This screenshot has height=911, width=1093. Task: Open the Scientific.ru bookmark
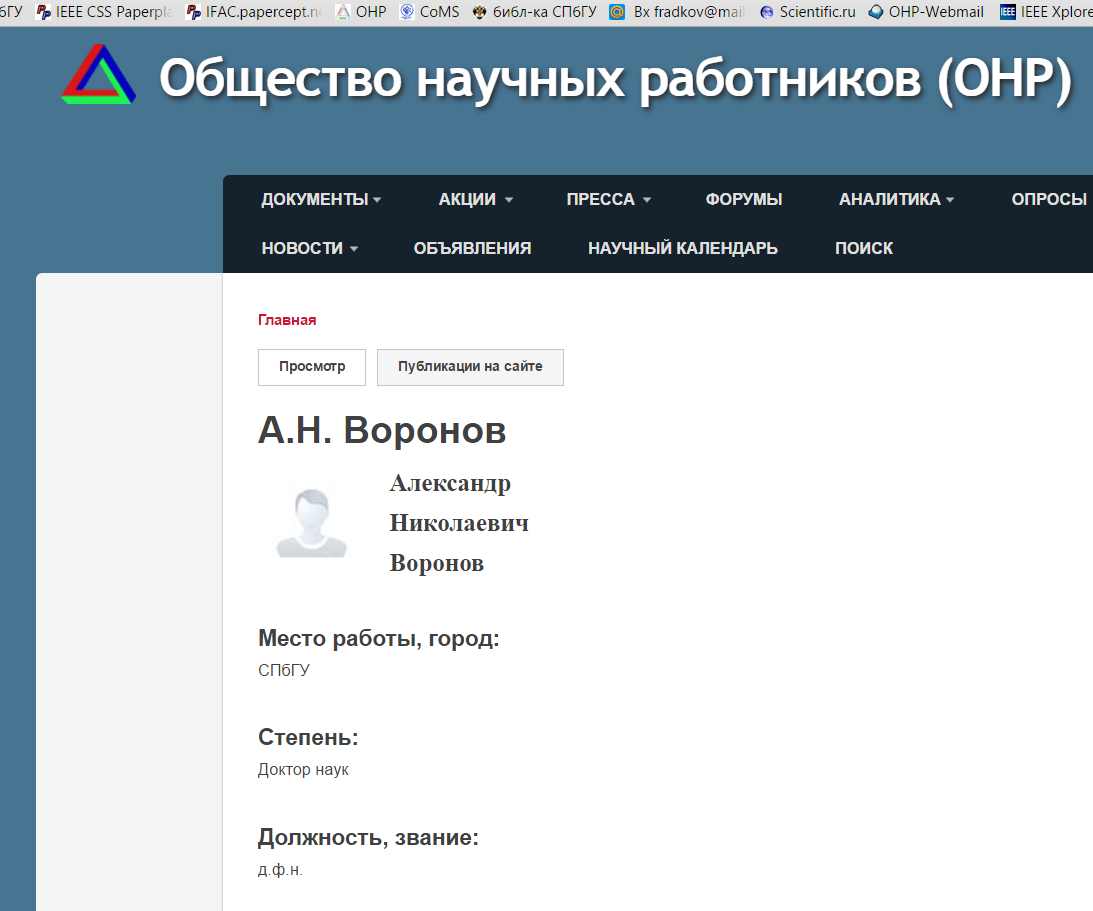pyautogui.click(x=807, y=12)
